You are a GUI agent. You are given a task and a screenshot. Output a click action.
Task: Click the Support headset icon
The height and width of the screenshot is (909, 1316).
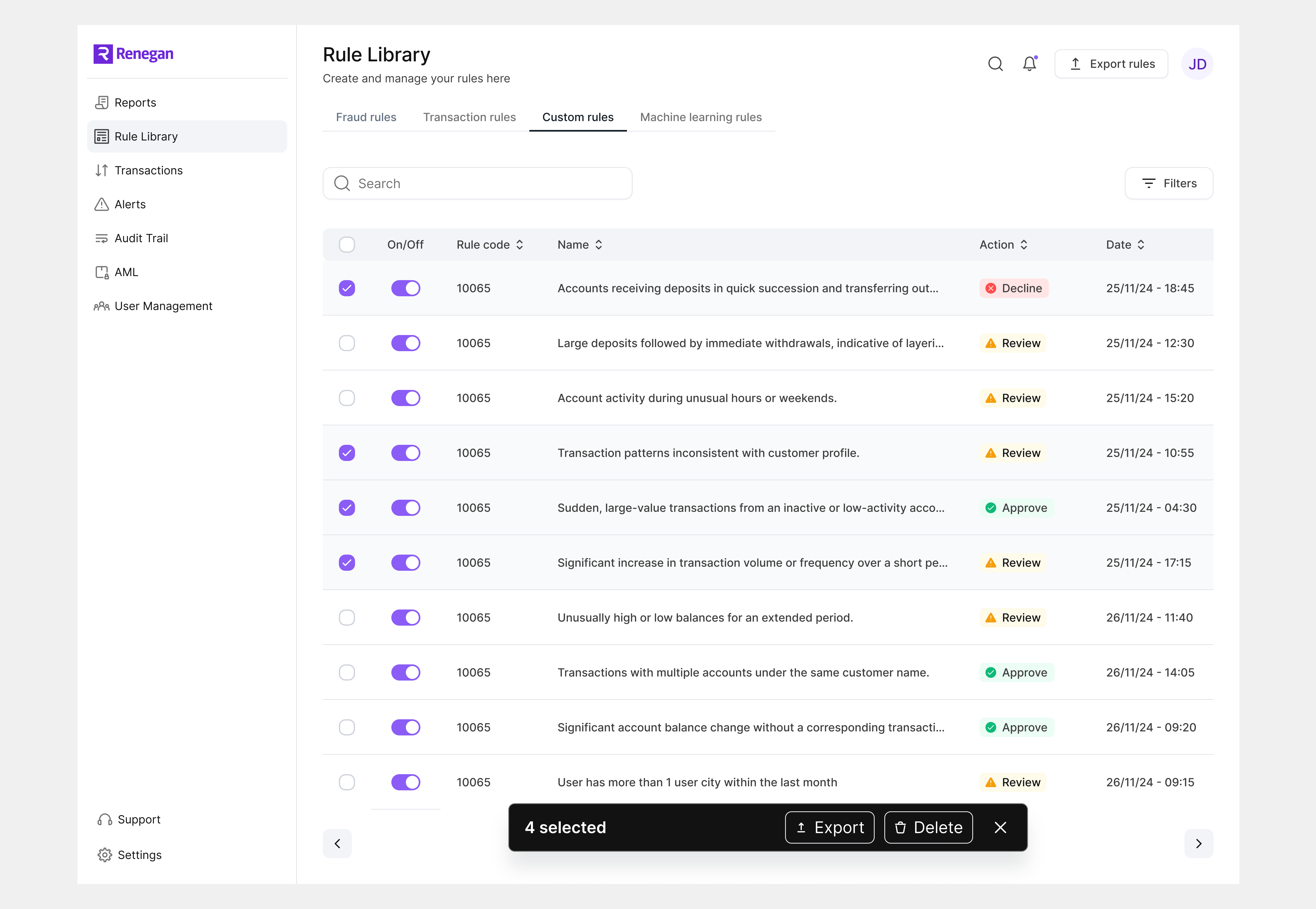click(x=105, y=820)
